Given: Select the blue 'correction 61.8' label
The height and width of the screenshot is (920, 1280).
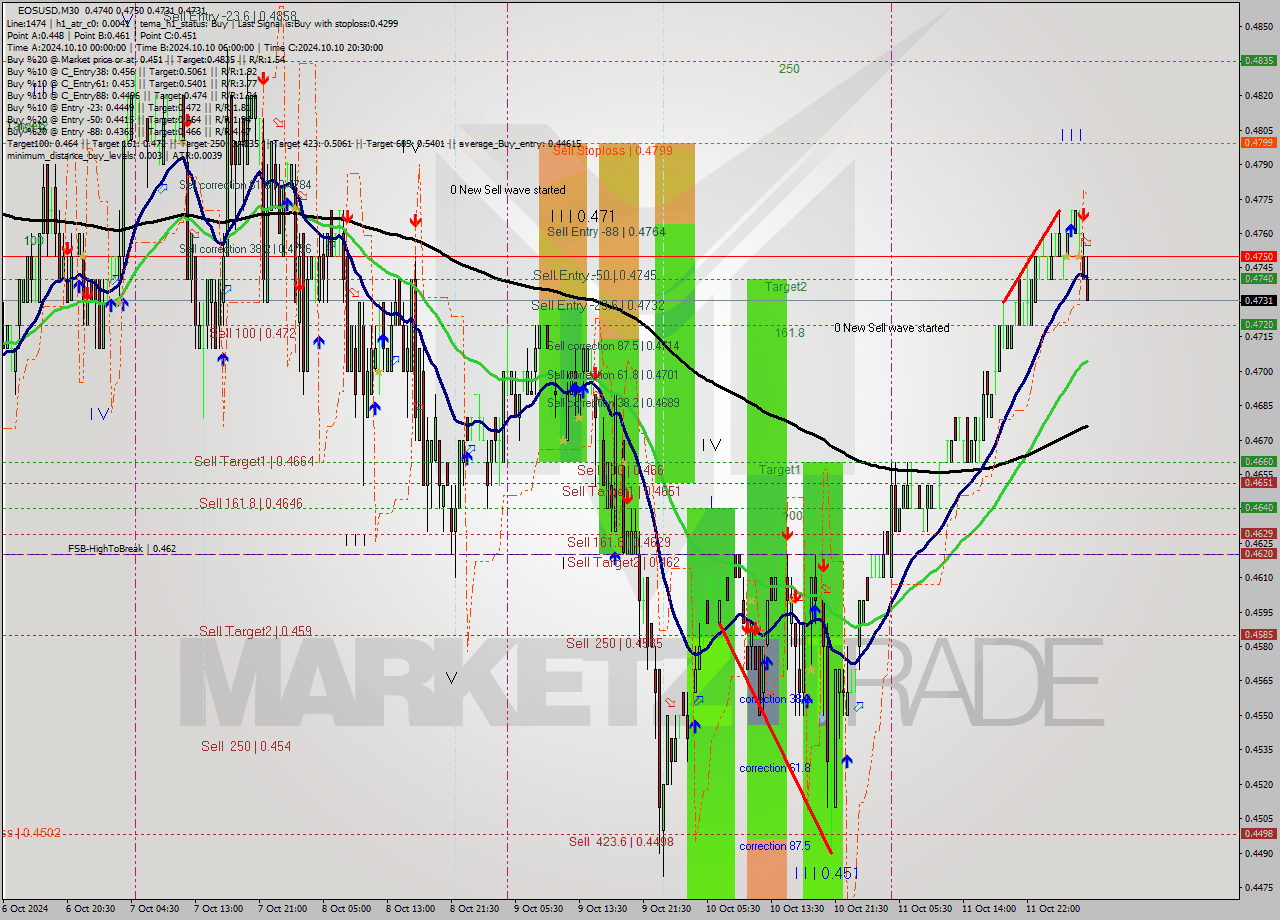Looking at the screenshot, I should click(775, 768).
